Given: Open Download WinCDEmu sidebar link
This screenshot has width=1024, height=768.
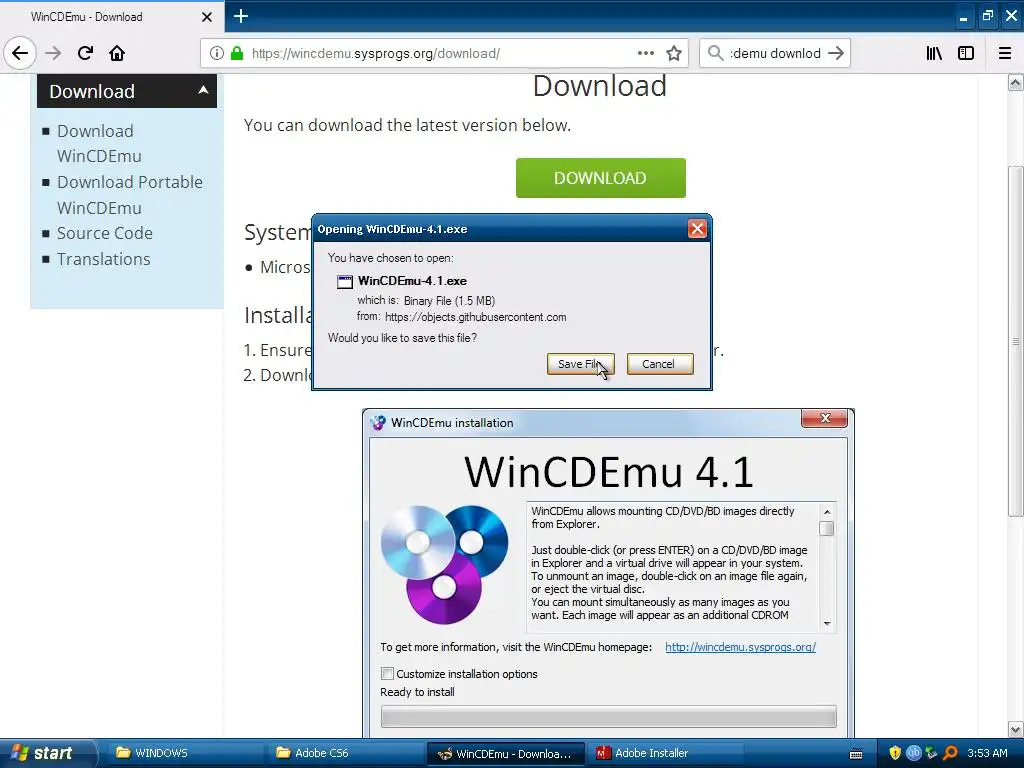Looking at the screenshot, I should click(x=99, y=144).
